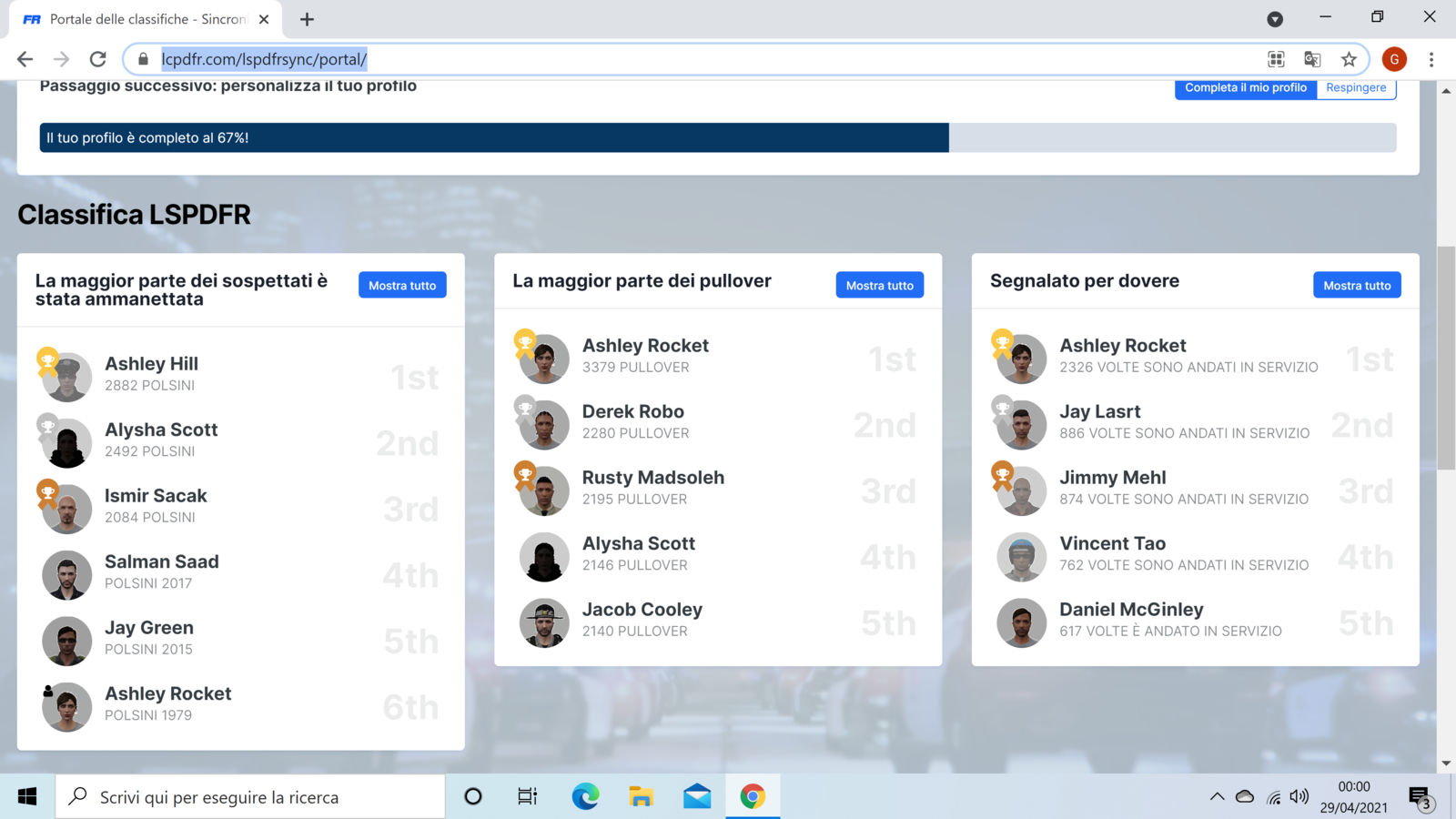Open Windows Task View
1456x819 pixels.
[527, 797]
